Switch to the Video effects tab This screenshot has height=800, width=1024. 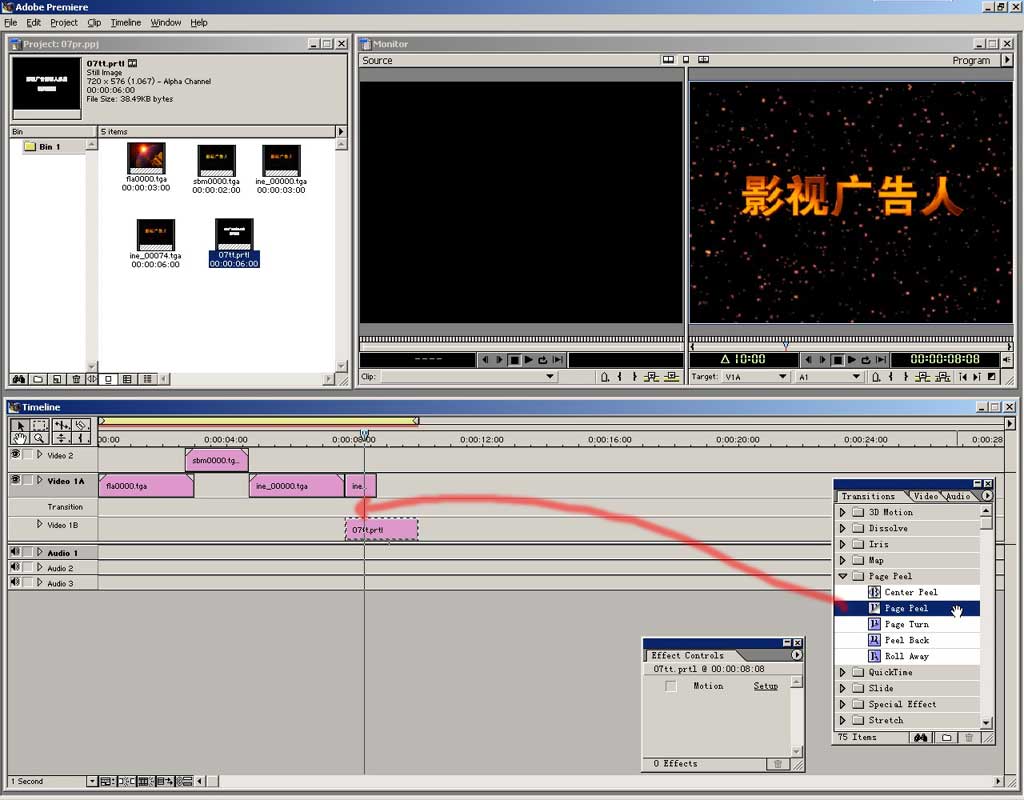(925, 496)
